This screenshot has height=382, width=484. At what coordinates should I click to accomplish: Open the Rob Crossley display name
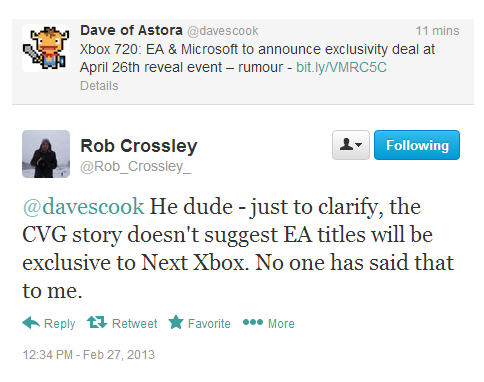tap(139, 146)
